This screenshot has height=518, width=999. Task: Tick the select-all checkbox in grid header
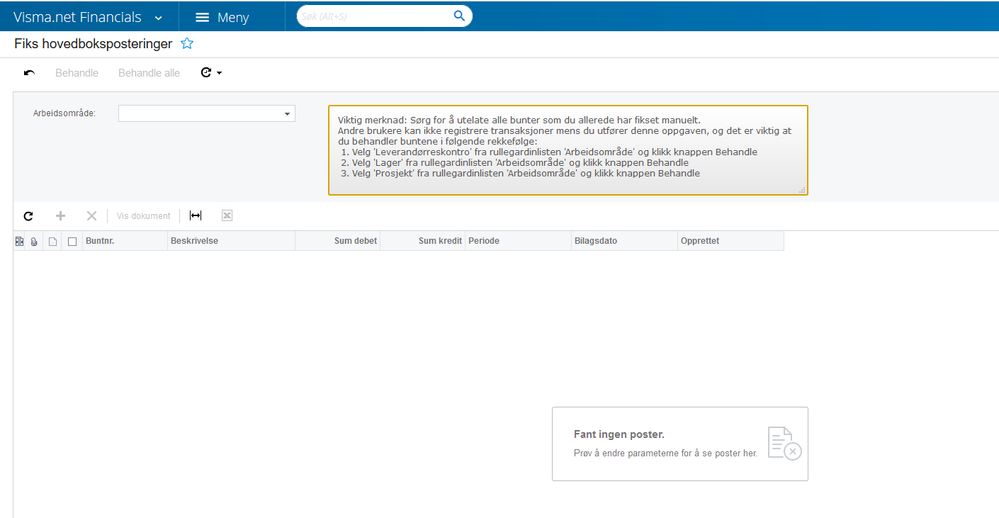pyautogui.click(x=72, y=241)
